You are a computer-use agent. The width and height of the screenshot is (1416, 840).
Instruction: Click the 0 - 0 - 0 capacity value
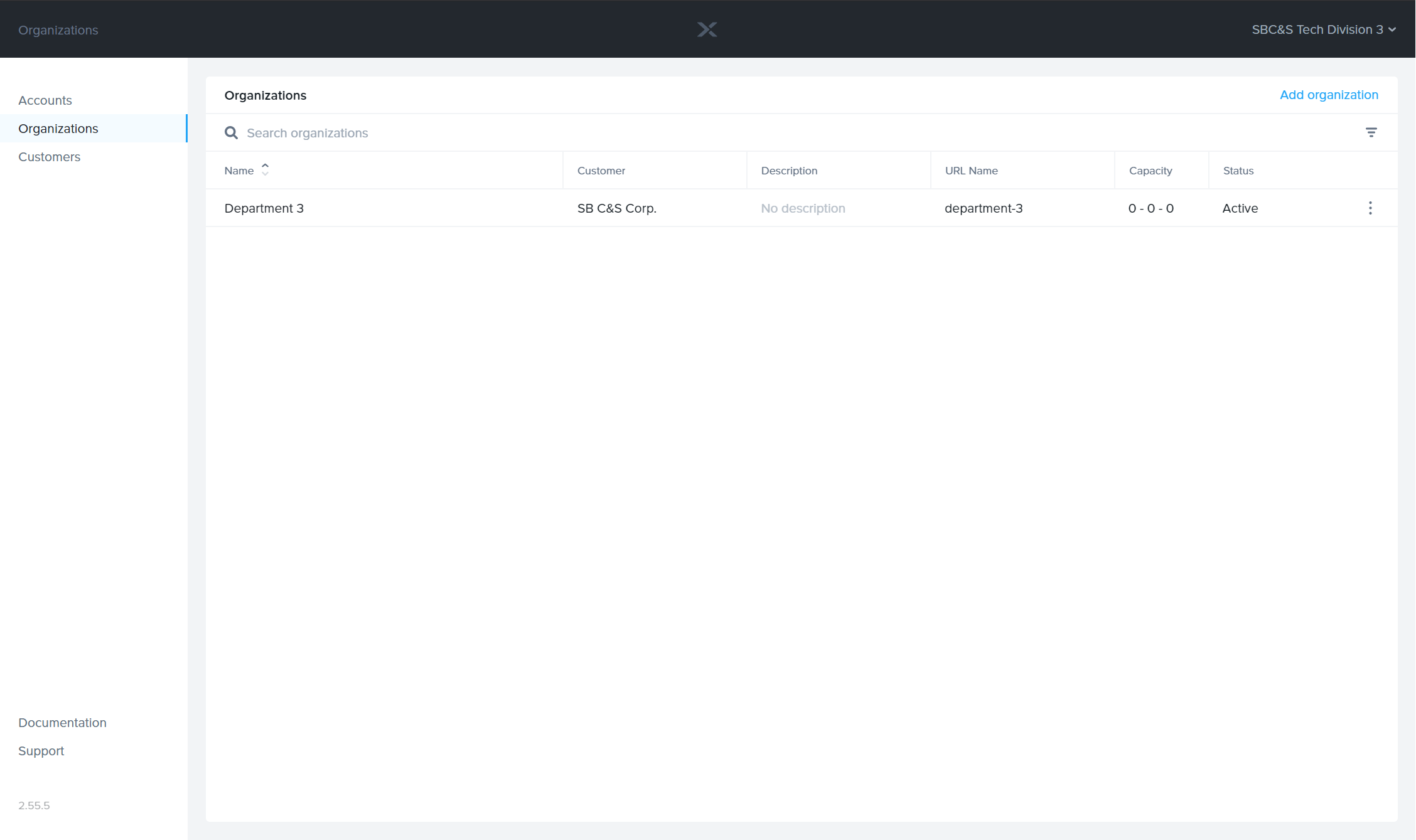pyautogui.click(x=1151, y=208)
